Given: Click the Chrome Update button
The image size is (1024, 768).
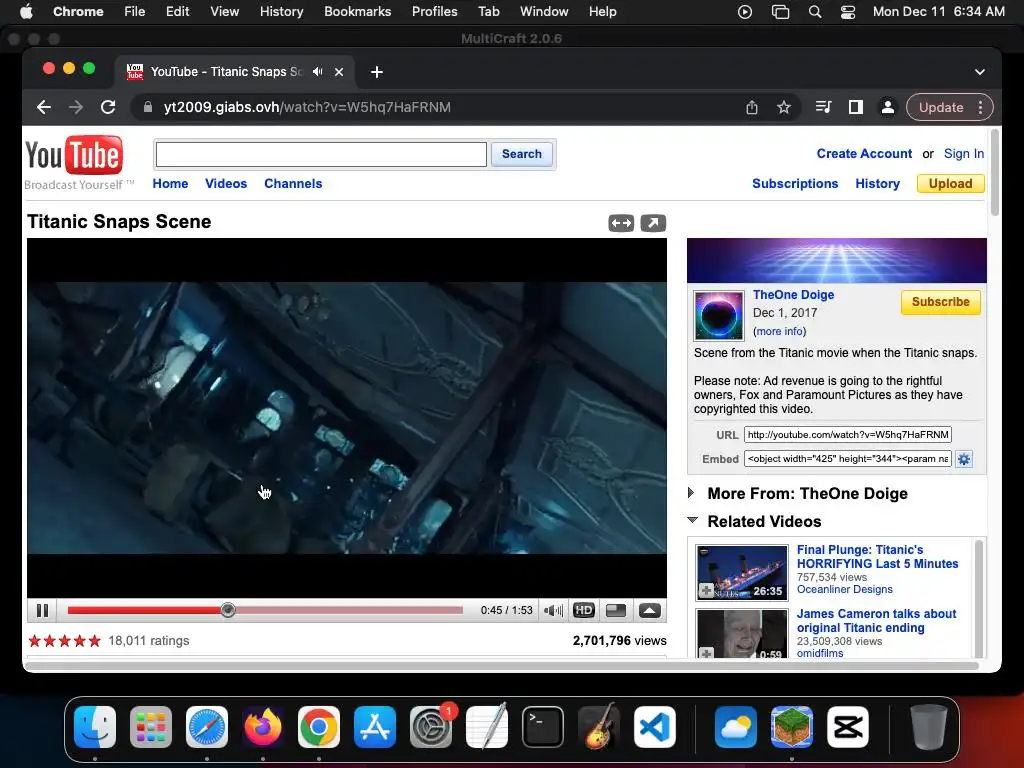Looking at the screenshot, I should point(941,107).
